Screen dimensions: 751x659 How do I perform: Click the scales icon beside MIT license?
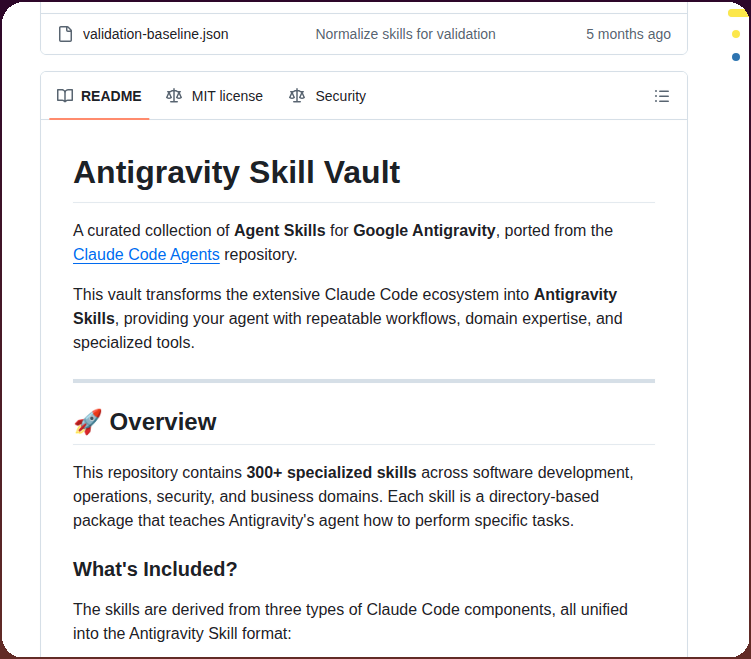(174, 96)
